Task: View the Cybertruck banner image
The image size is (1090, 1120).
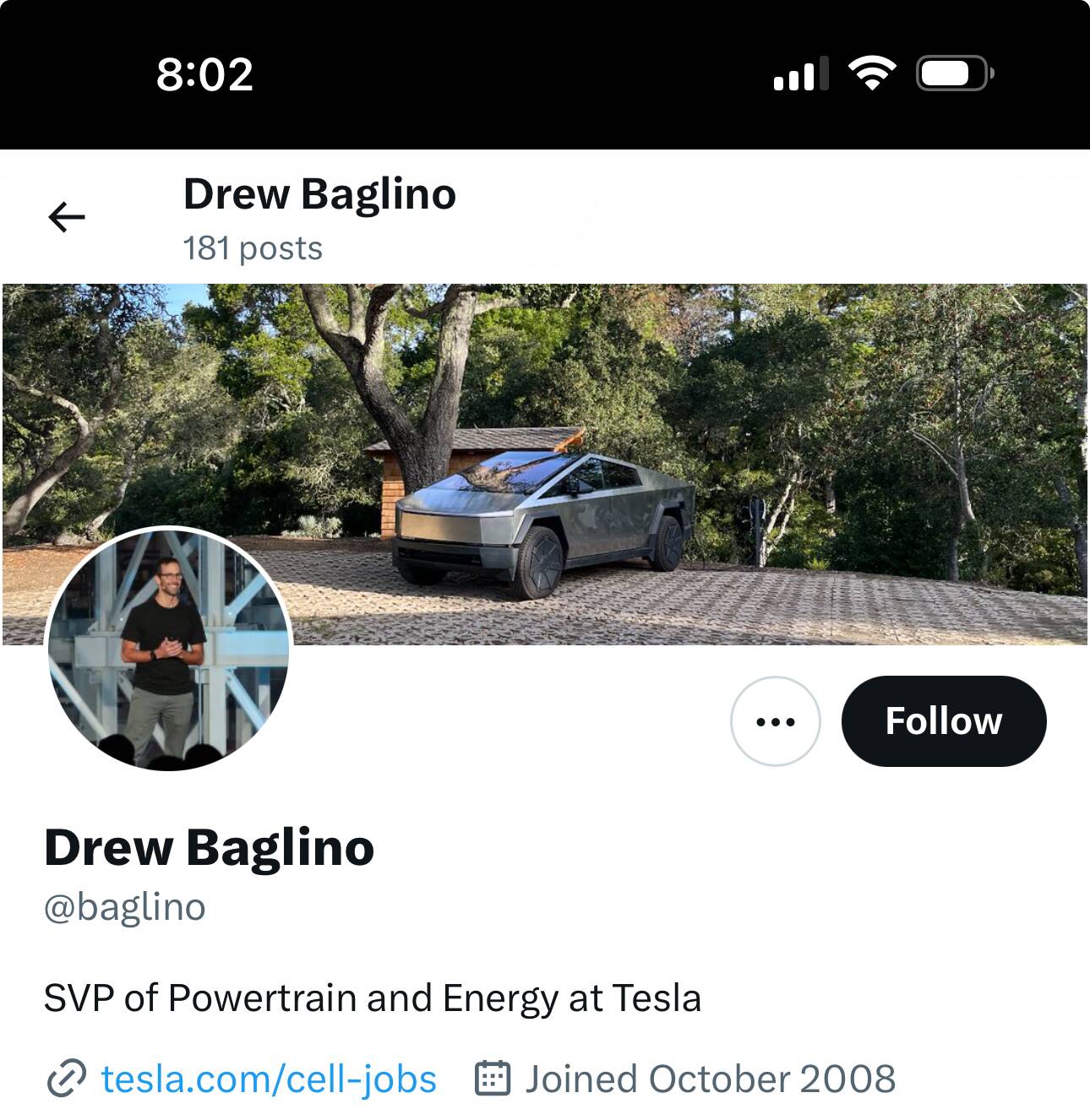Action: tap(760, 380)
